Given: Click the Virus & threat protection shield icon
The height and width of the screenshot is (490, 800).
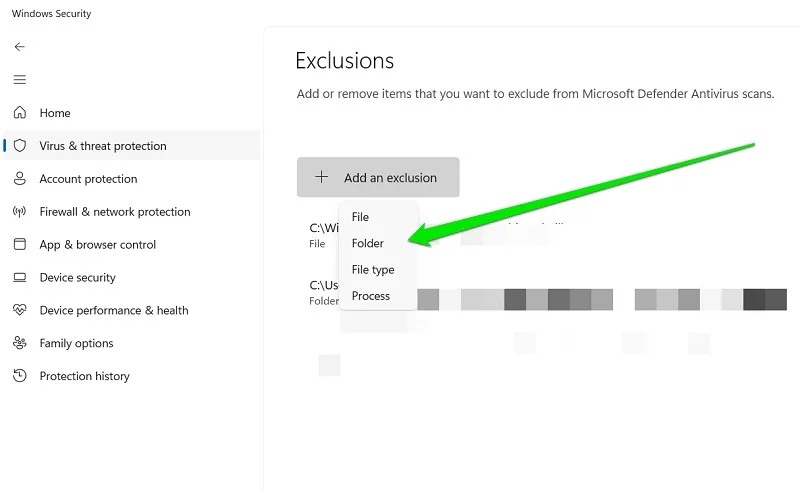Looking at the screenshot, I should [x=19, y=145].
